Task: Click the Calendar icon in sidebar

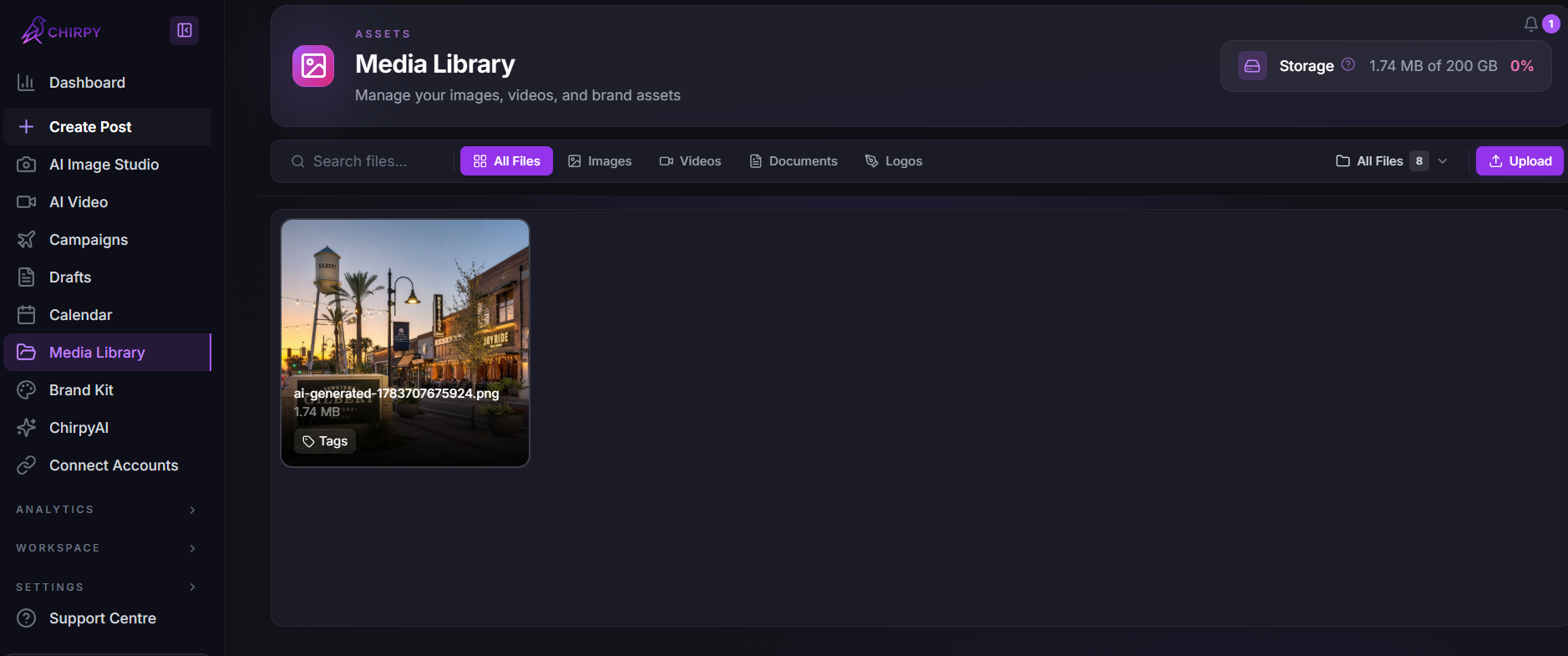Action: click(x=27, y=315)
